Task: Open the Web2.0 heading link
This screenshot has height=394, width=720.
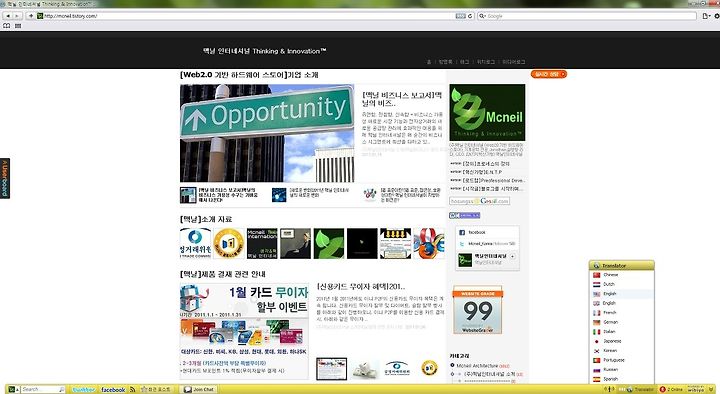Action: [249, 75]
